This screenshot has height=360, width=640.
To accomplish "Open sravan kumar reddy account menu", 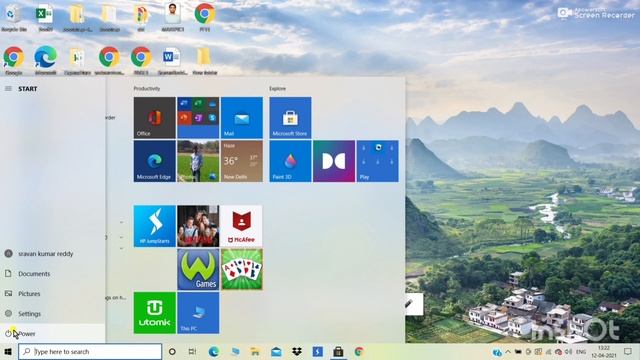I will click(x=53, y=253).
